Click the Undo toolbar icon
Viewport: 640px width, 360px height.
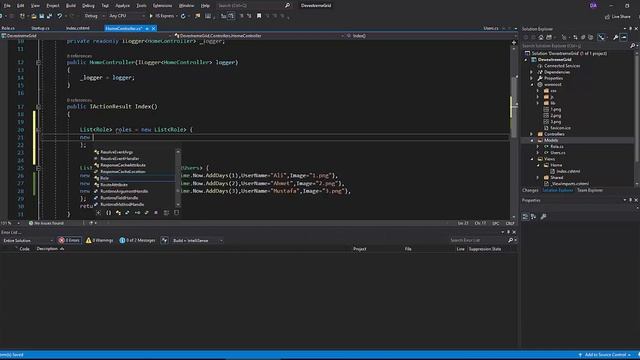[60, 16]
